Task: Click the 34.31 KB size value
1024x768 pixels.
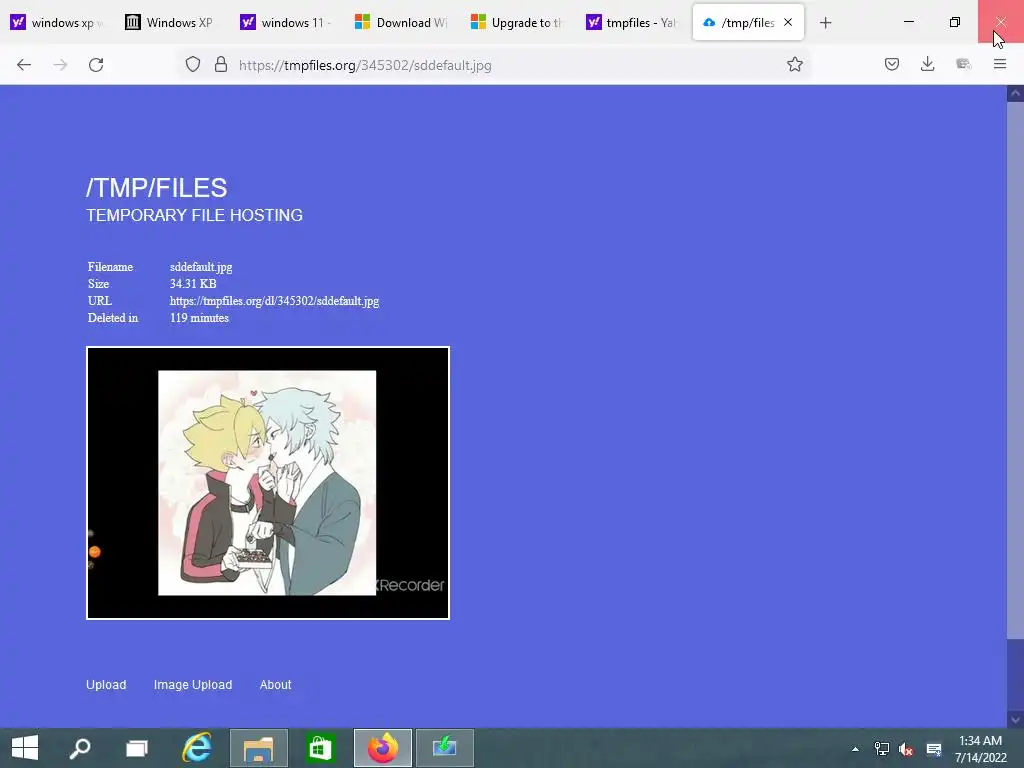Action: (193, 284)
